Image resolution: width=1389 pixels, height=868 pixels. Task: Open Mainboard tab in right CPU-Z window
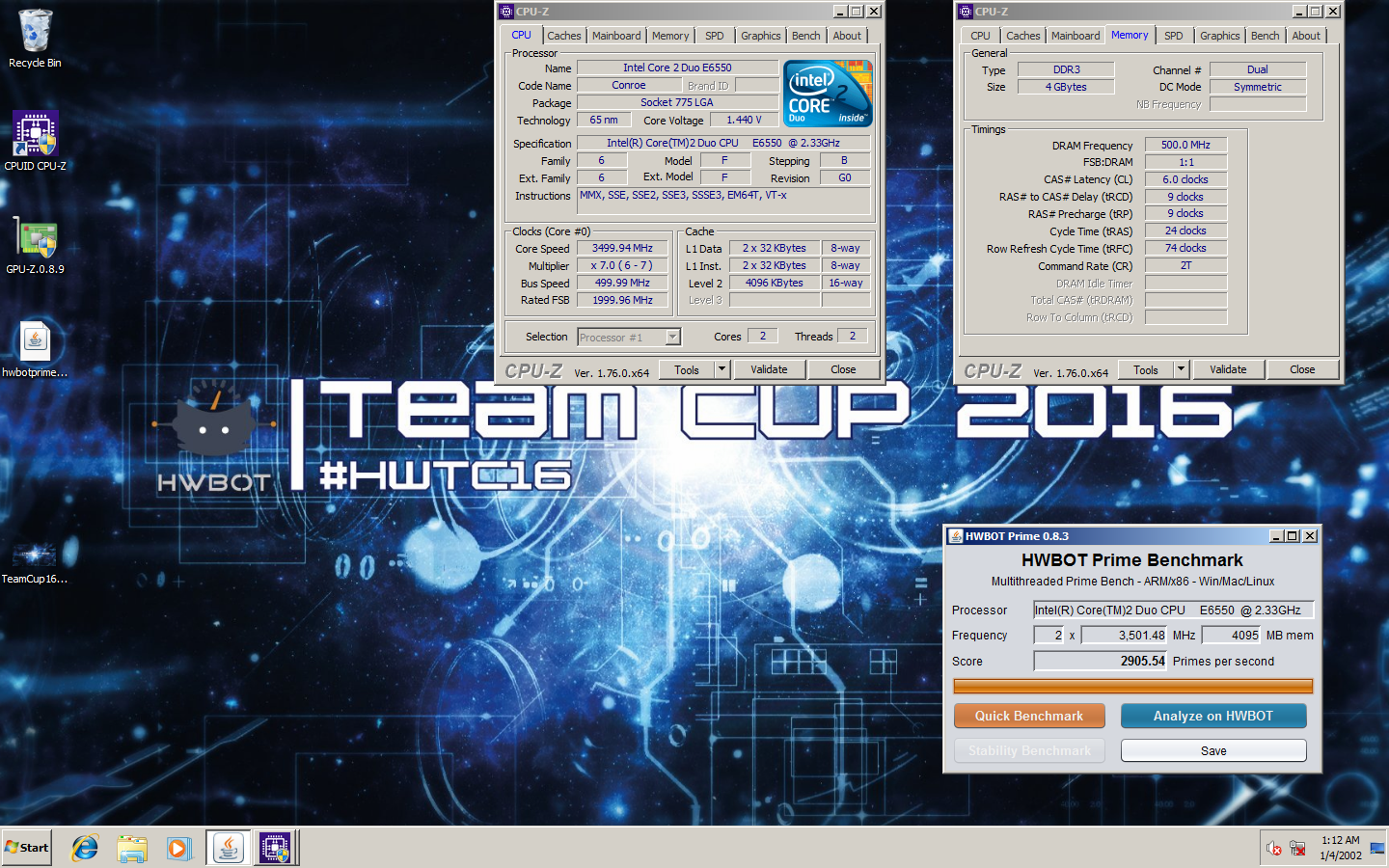tap(1076, 36)
